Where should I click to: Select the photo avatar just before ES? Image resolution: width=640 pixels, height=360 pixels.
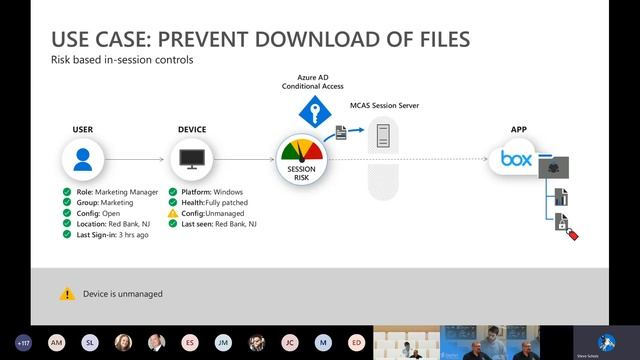157,343
